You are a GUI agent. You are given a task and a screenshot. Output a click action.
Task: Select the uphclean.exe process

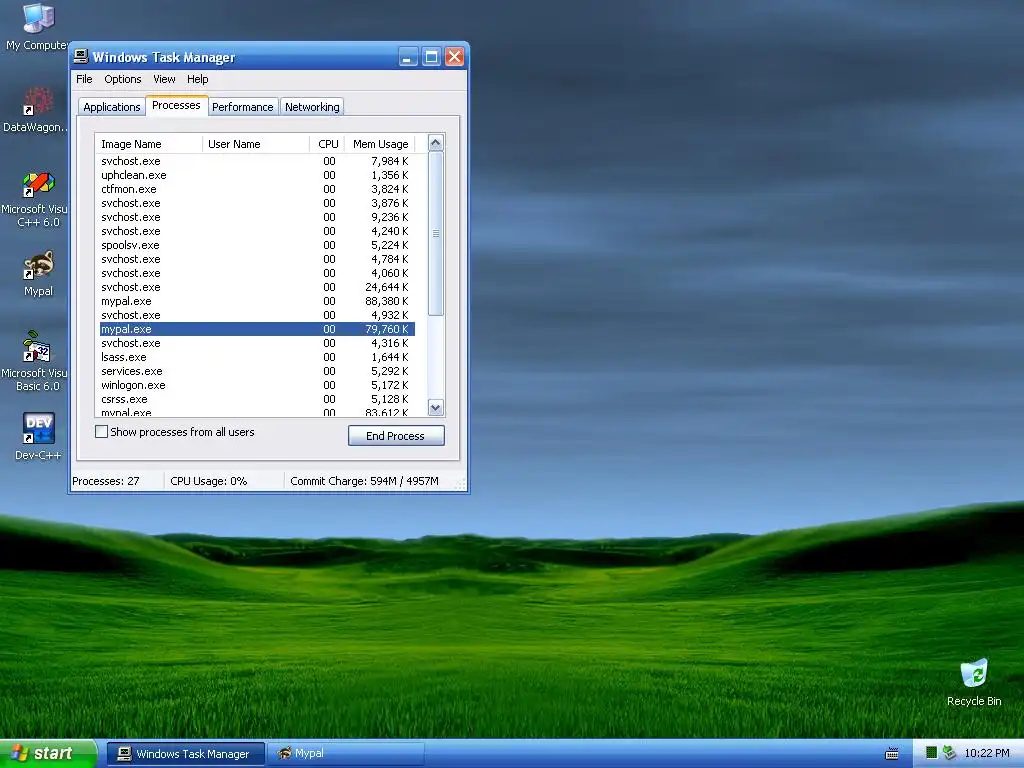coord(257,175)
